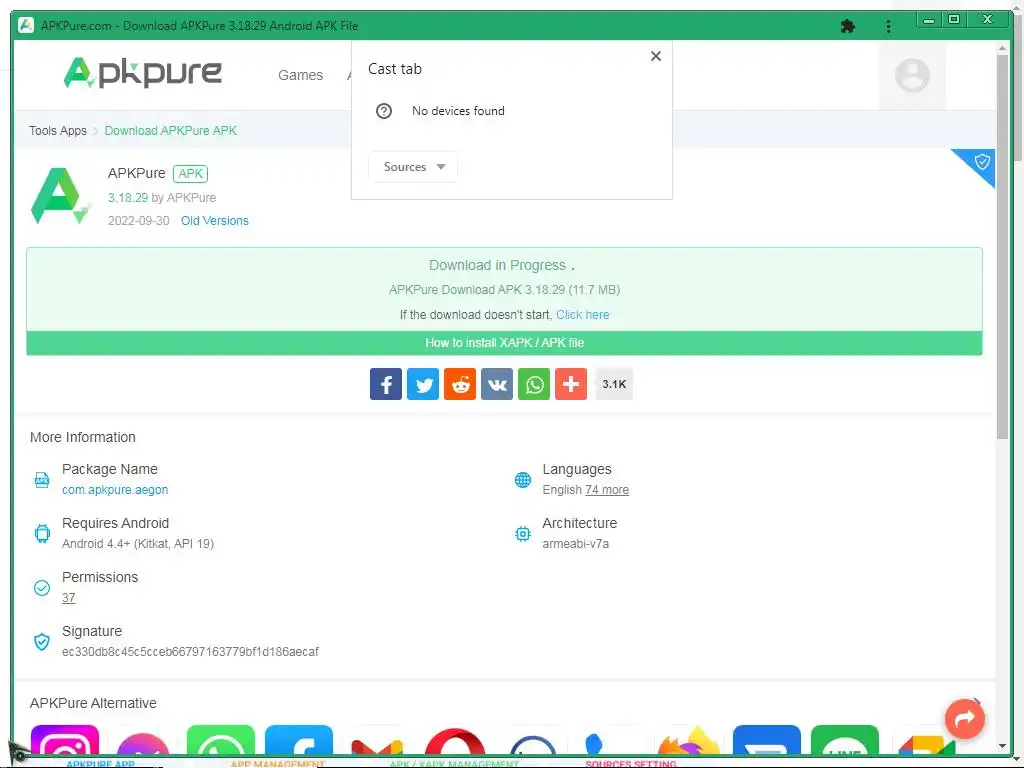The image size is (1024, 768).
Task: Share on Twitter
Action: pyautogui.click(x=423, y=384)
